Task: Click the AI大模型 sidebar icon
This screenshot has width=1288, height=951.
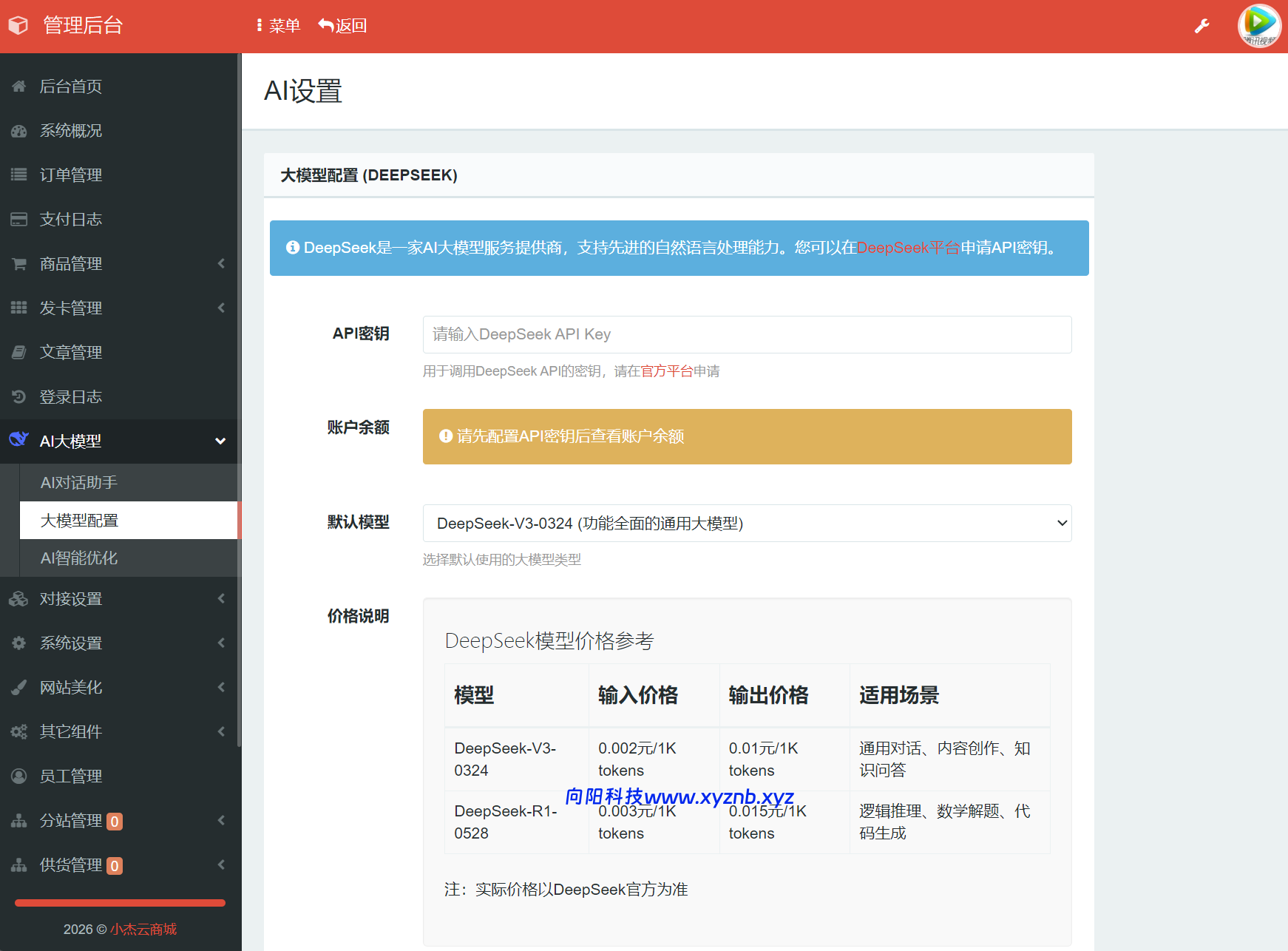Action: tap(19, 441)
